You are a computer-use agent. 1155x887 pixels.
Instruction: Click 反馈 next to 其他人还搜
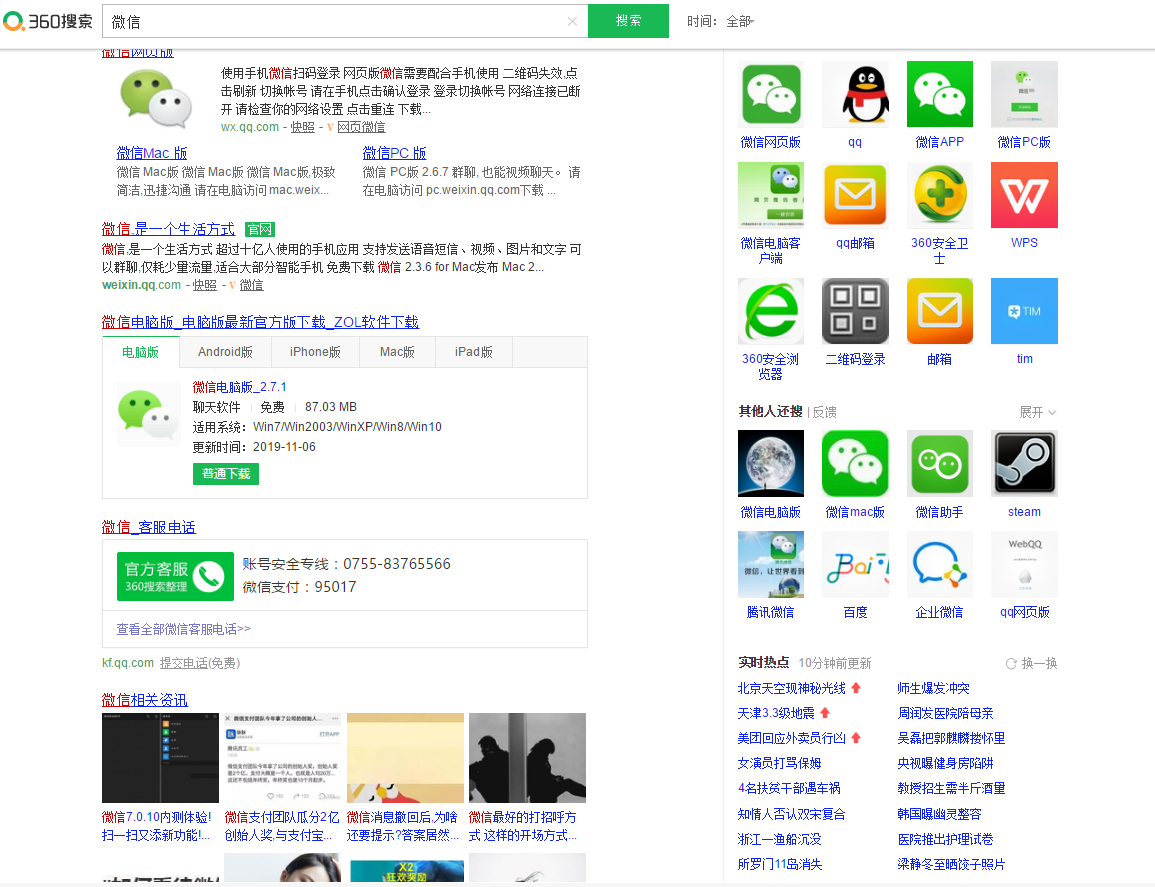pos(824,412)
